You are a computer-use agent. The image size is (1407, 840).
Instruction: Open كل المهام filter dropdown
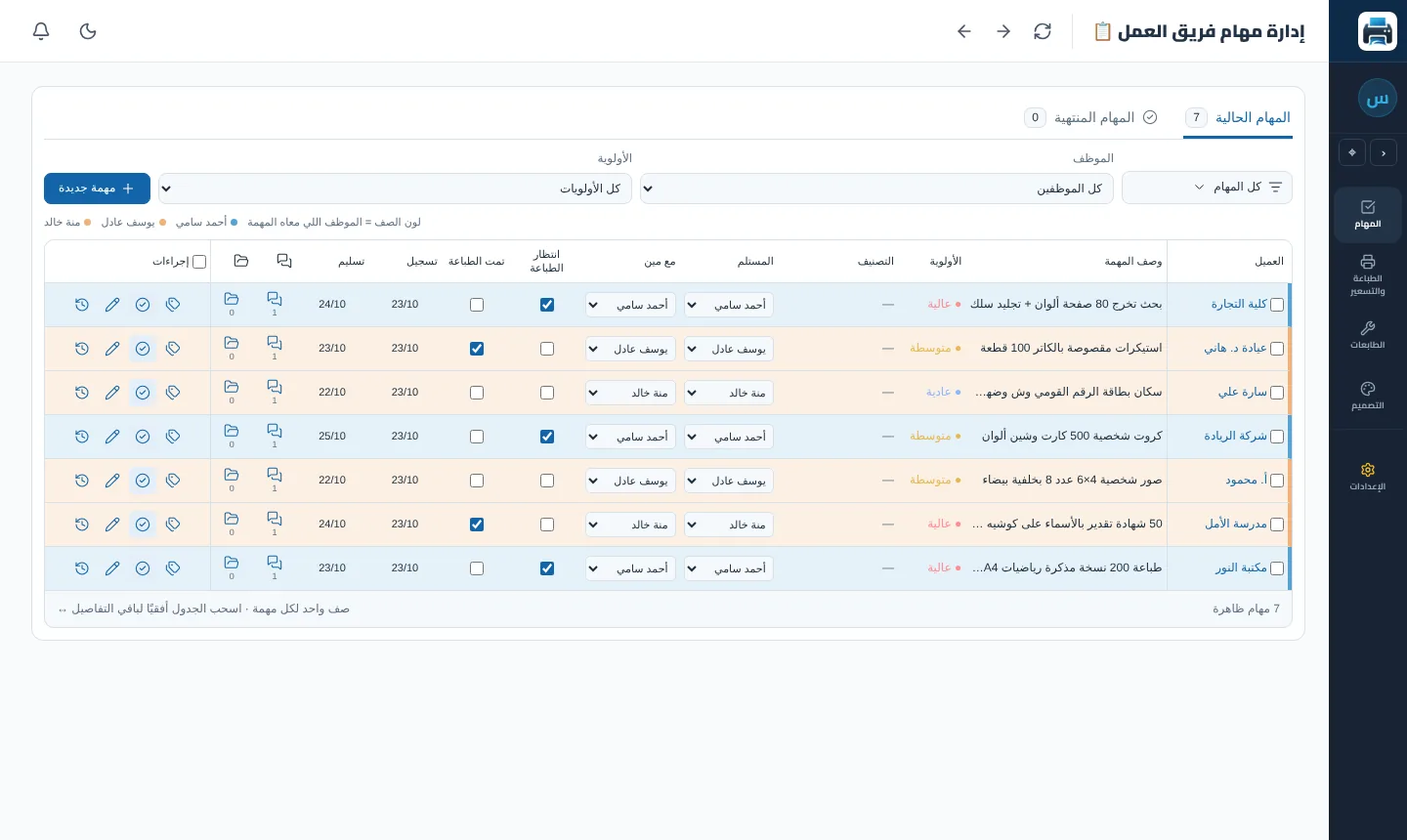point(1207,188)
